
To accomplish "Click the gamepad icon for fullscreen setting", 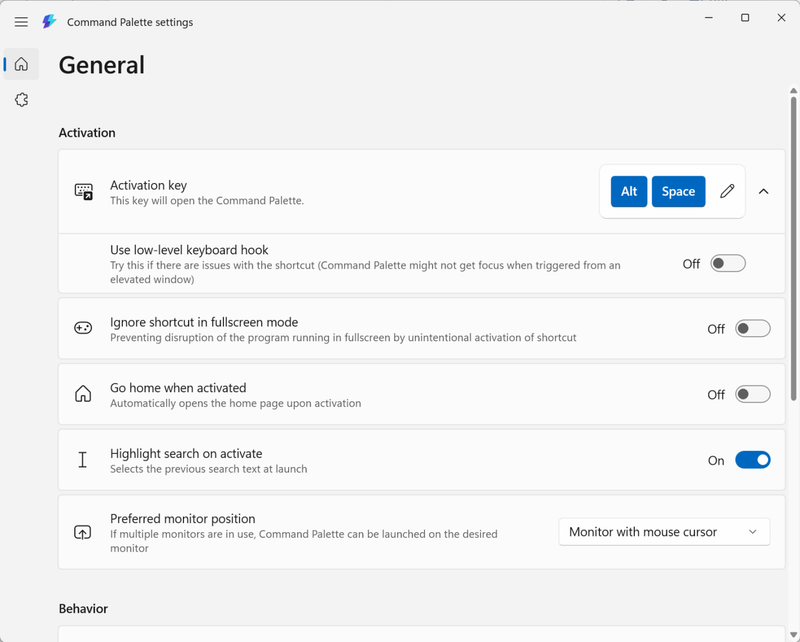I will point(83,328).
